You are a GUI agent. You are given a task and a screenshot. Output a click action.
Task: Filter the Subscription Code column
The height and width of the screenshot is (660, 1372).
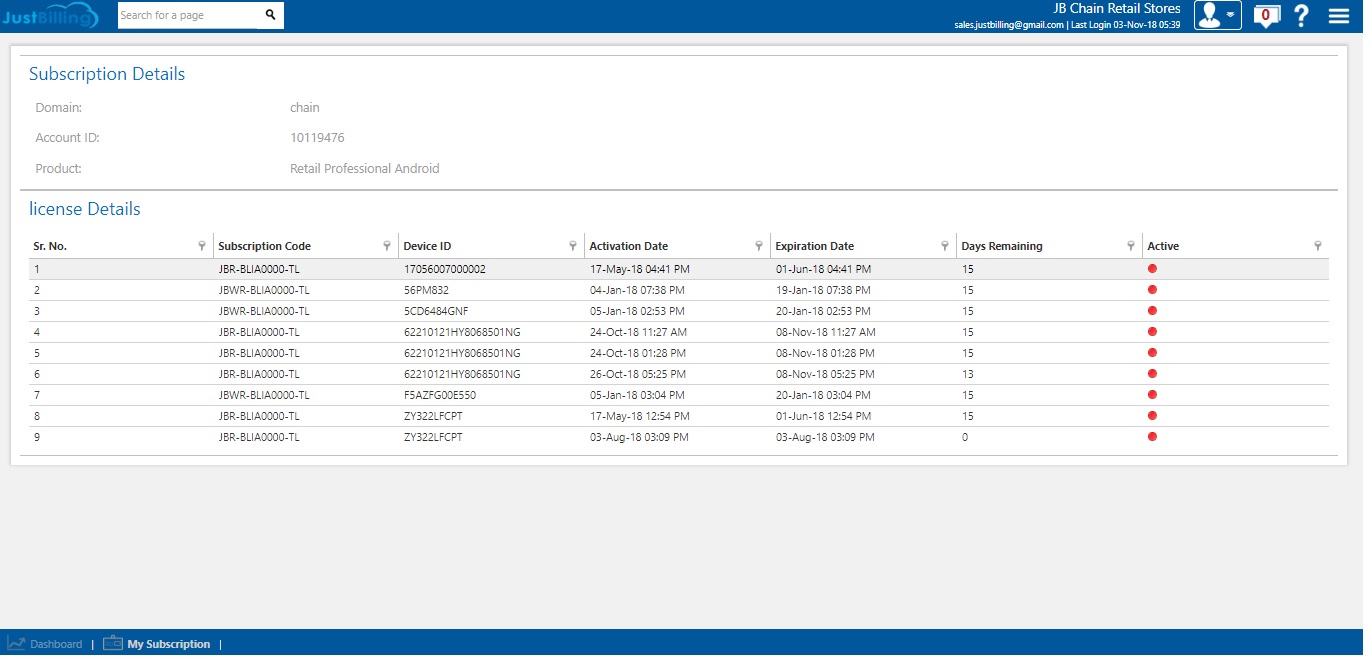click(x=387, y=246)
